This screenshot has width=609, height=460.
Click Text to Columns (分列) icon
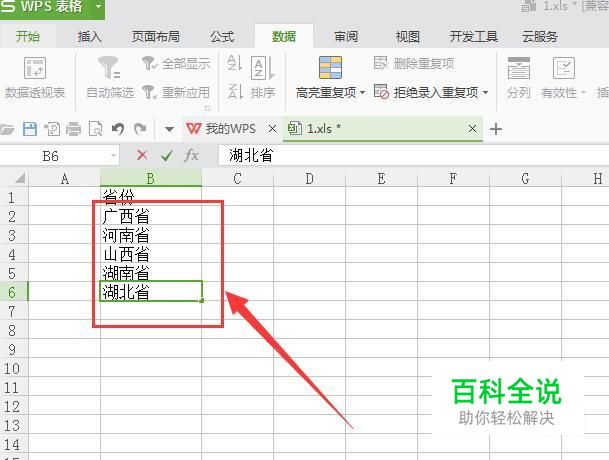pyautogui.click(x=519, y=68)
